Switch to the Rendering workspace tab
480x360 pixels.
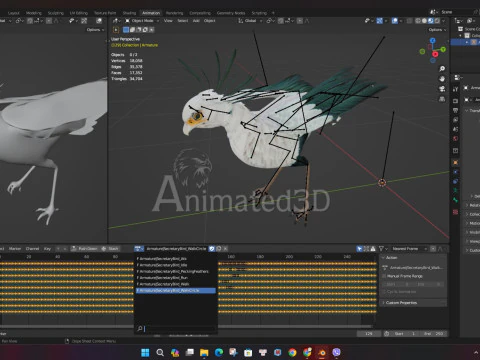click(x=174, y=13)
